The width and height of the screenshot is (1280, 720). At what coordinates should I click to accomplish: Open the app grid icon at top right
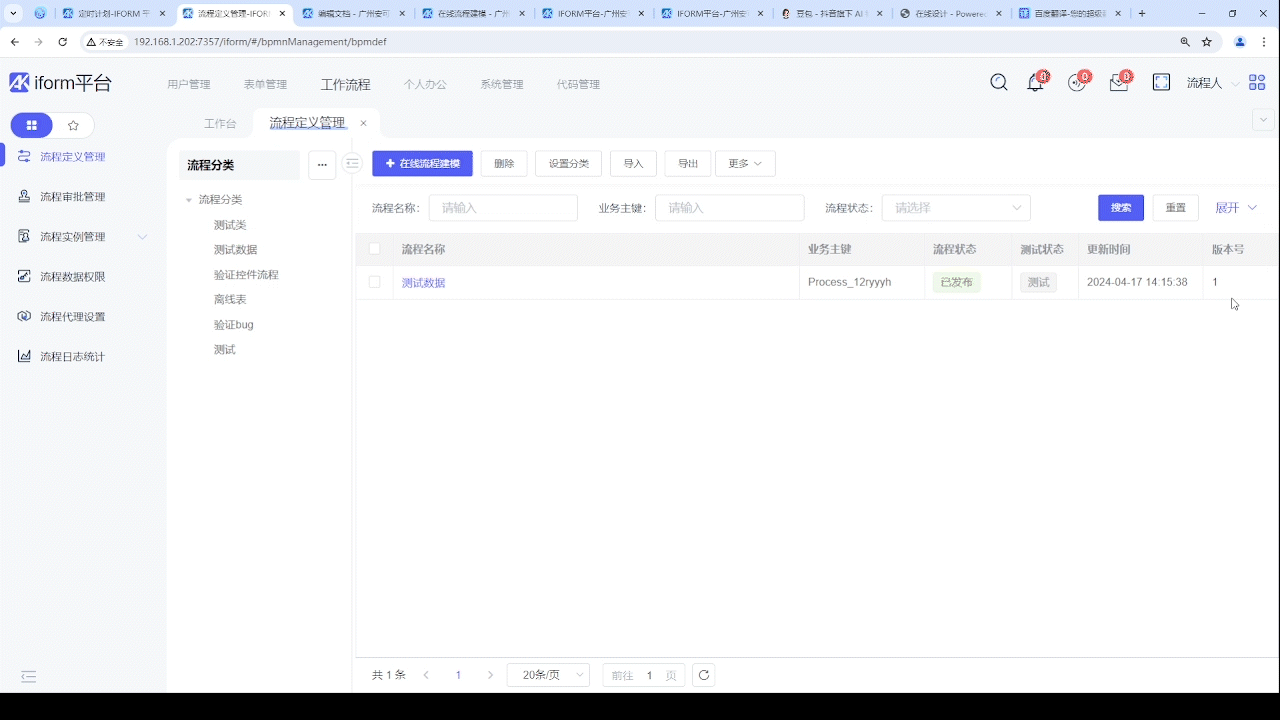pyautogui.click(x=1257, y=83)
